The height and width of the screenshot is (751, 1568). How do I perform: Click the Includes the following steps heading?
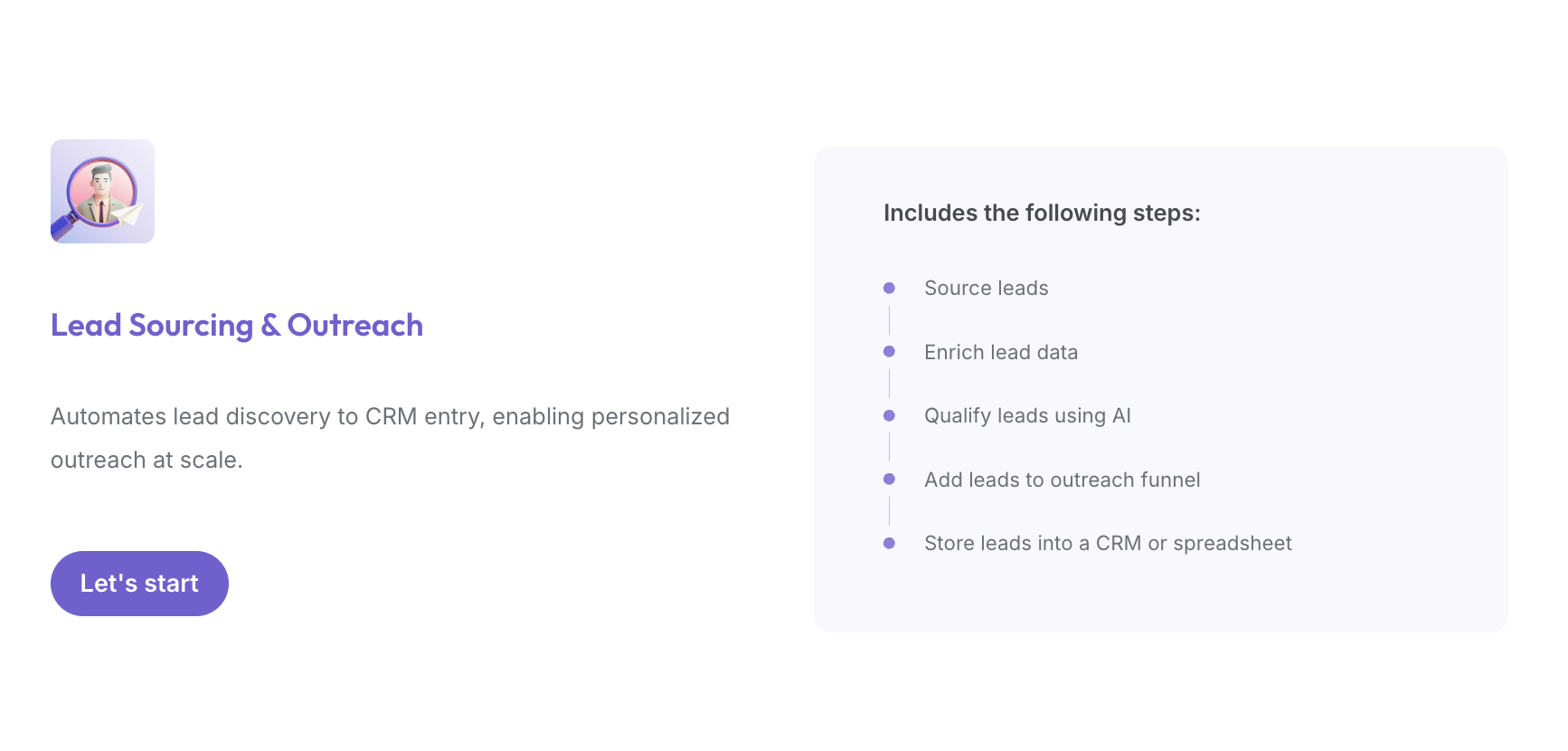tap(1042, 213)
